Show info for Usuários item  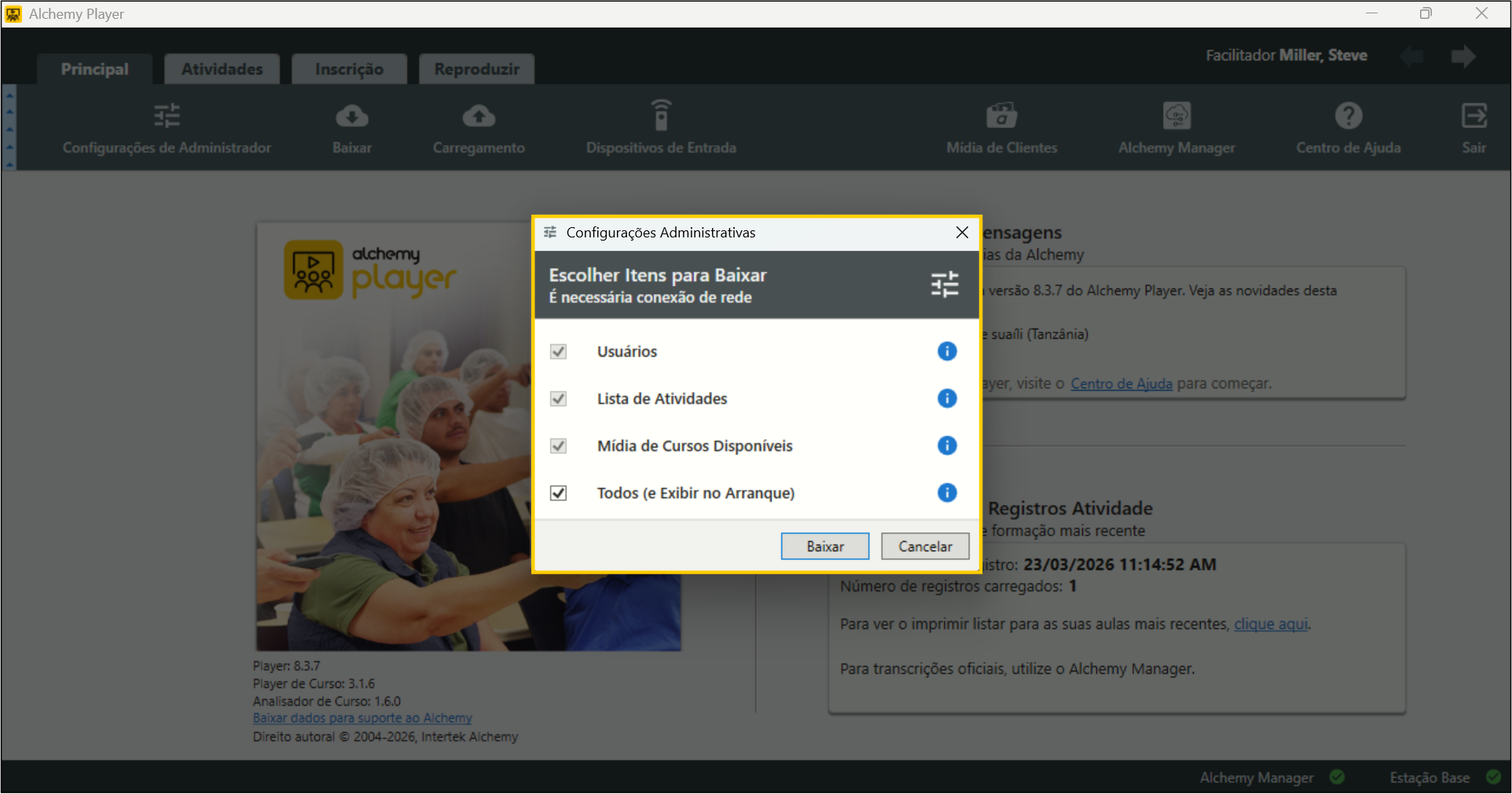coord(947,351)
